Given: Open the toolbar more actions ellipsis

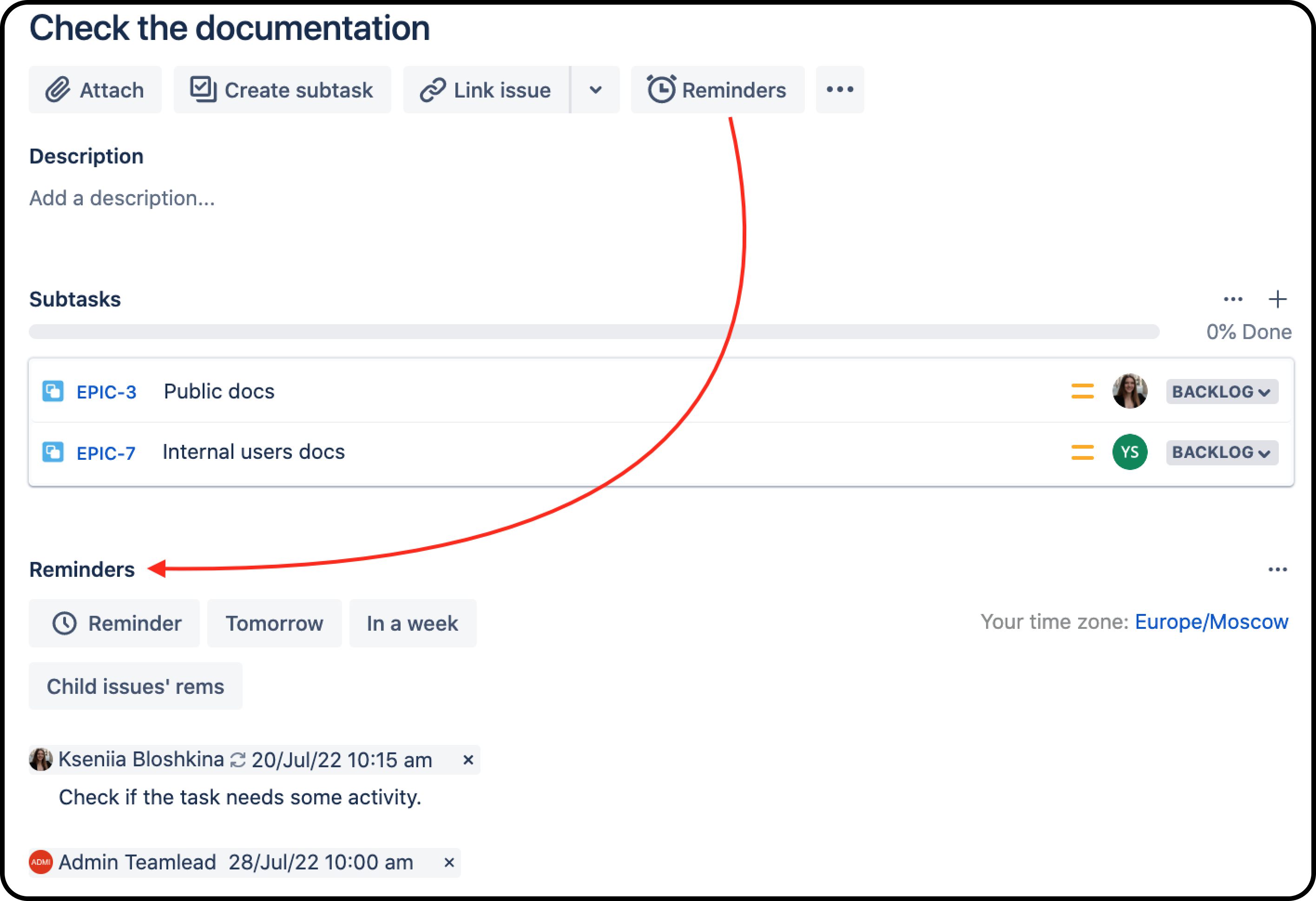Looking at the screenshot, I should tap(839, 90).
